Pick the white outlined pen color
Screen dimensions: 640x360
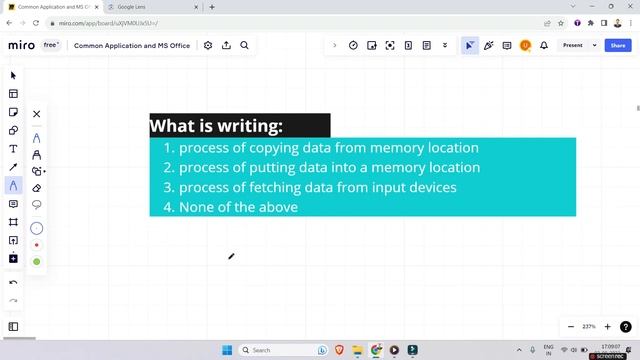(37, 228)
